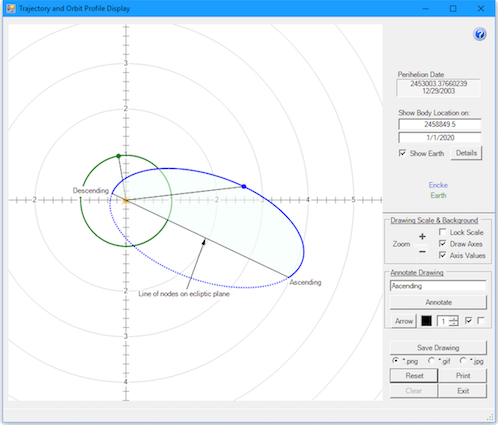Uncheck the Show Earth checkbox
498x425 pixels.
coord(402,153)
